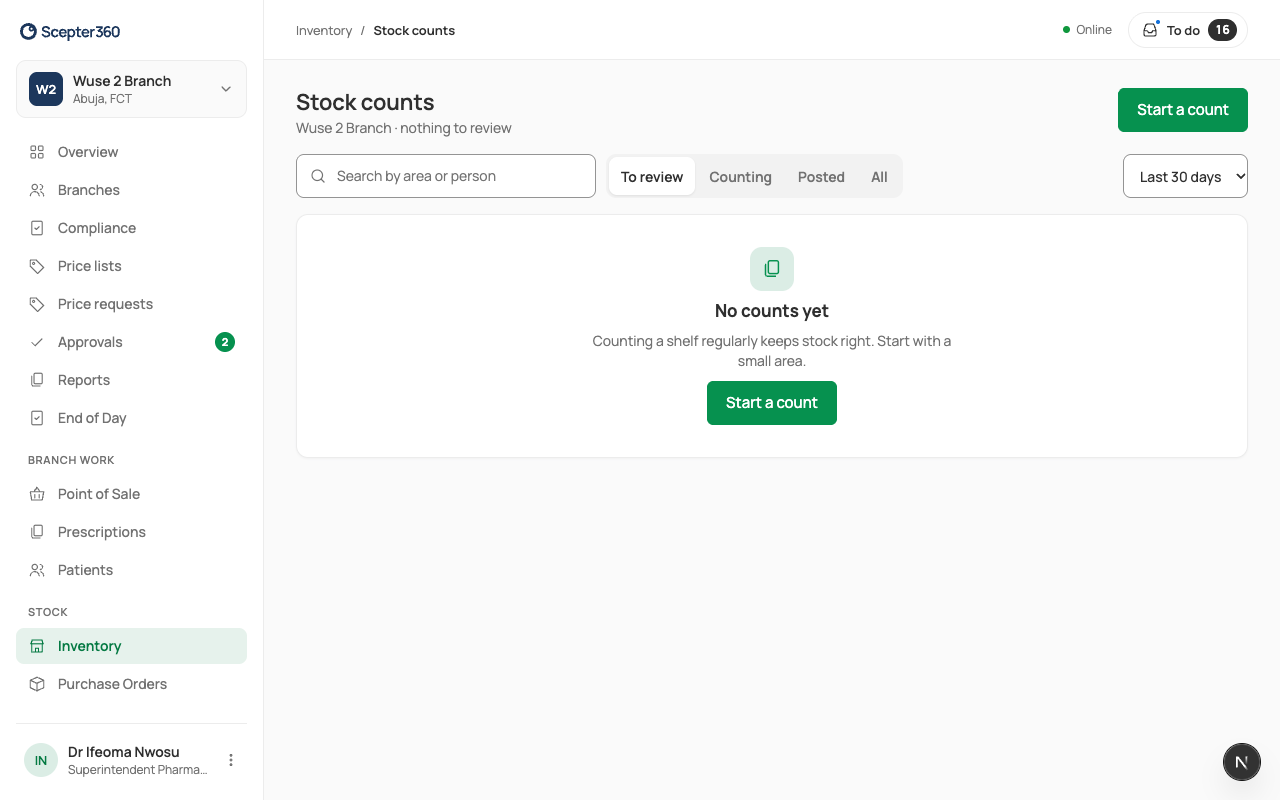Click the empty-state clipboard icon
1280x800 pixels.
pos(772,269)
